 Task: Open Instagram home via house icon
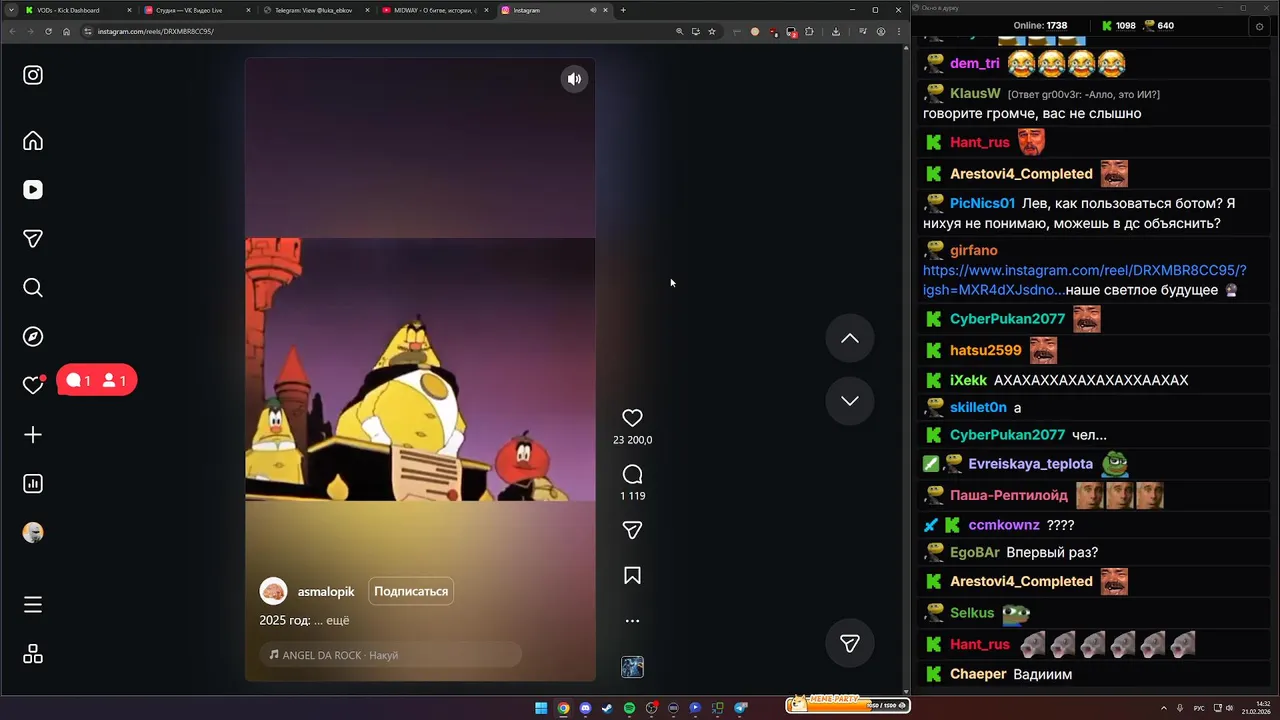pos(33,141)
